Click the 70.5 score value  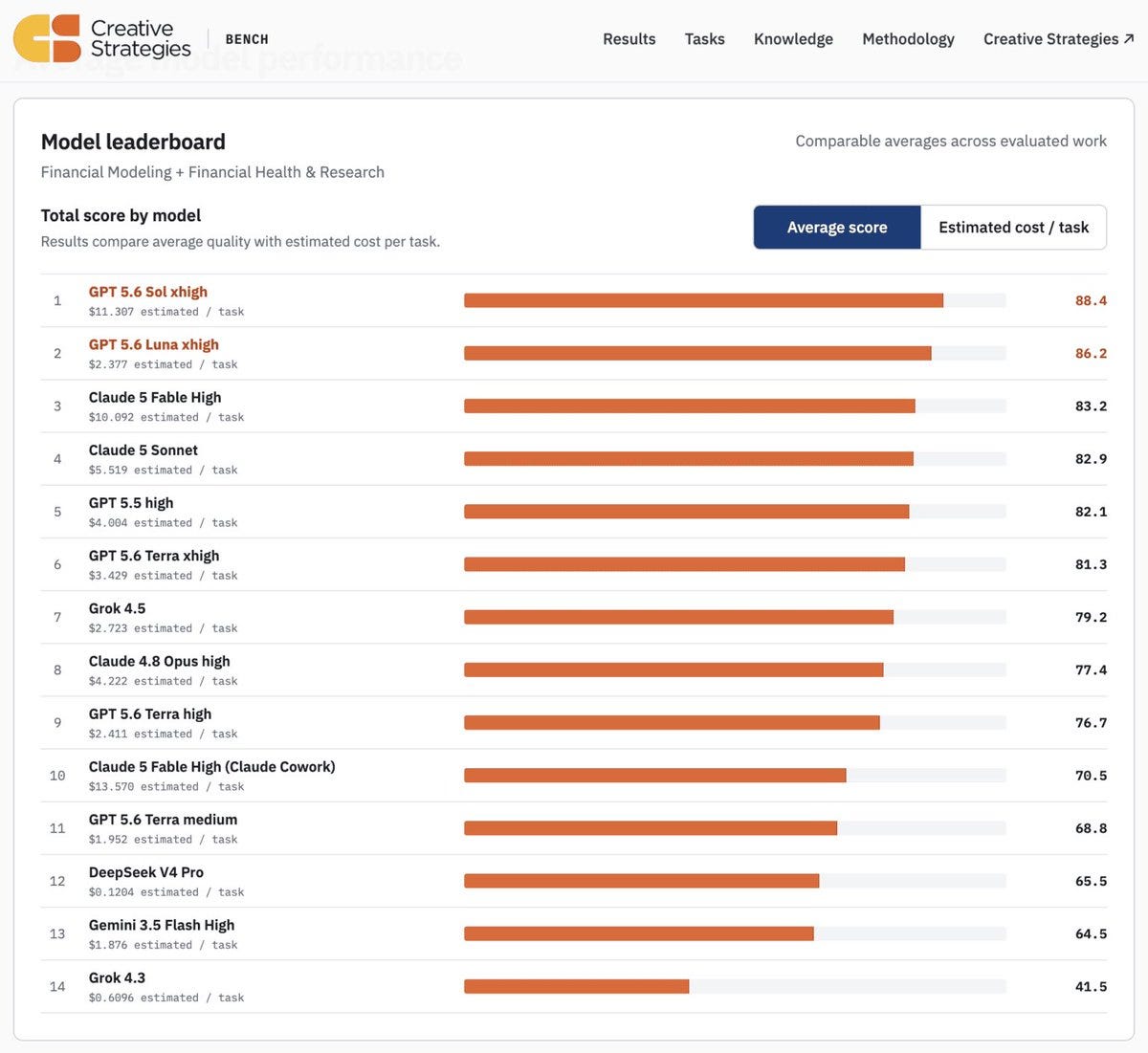point(1091,776)
